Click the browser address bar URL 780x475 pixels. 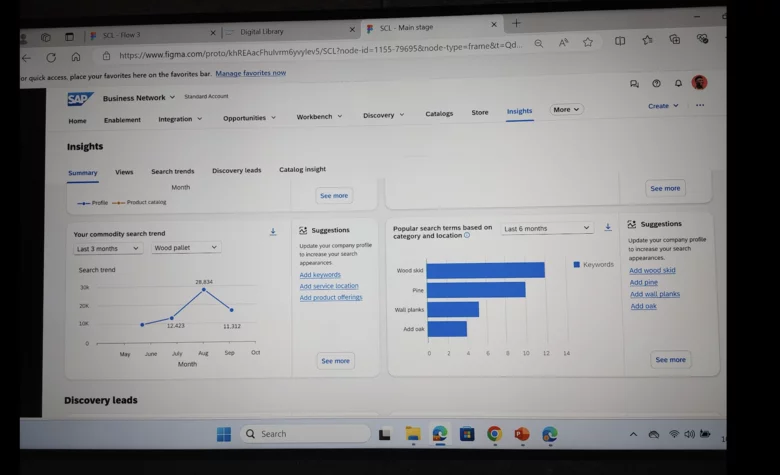coord(321,50)
